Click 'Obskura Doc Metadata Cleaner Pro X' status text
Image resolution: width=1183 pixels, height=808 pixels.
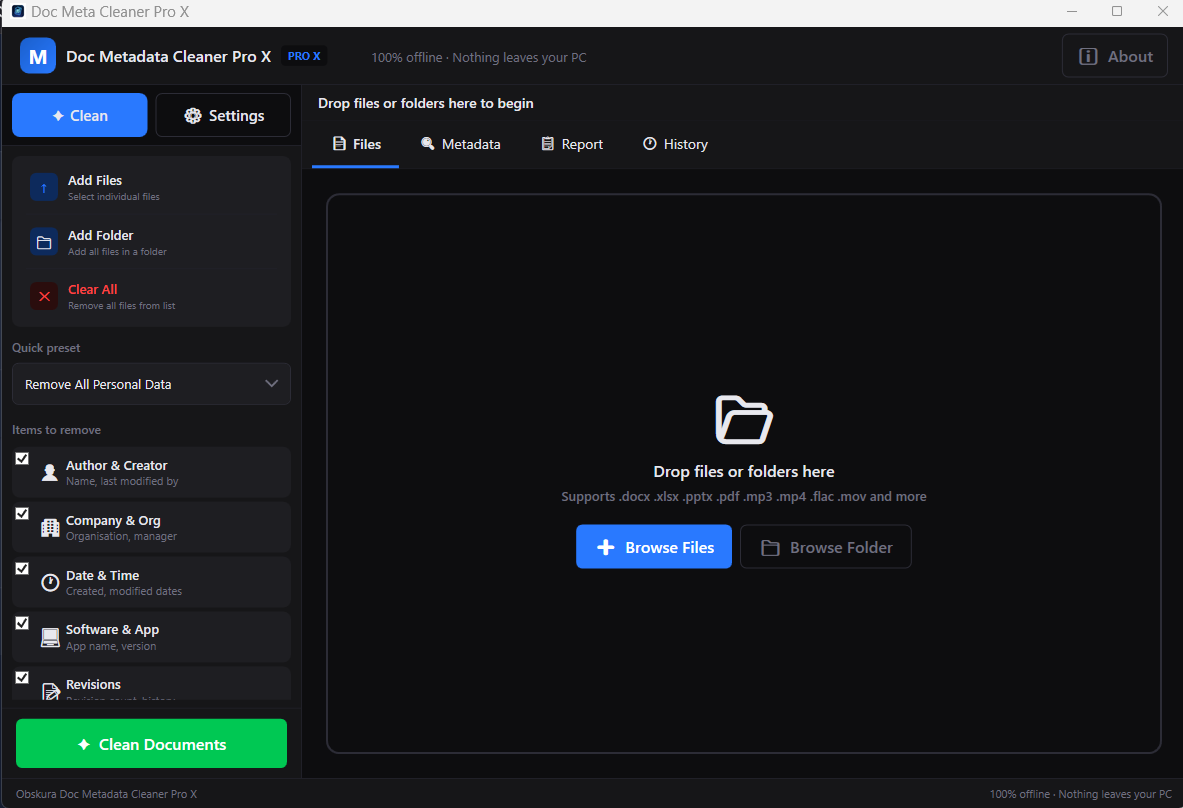(x=106, y=794)
